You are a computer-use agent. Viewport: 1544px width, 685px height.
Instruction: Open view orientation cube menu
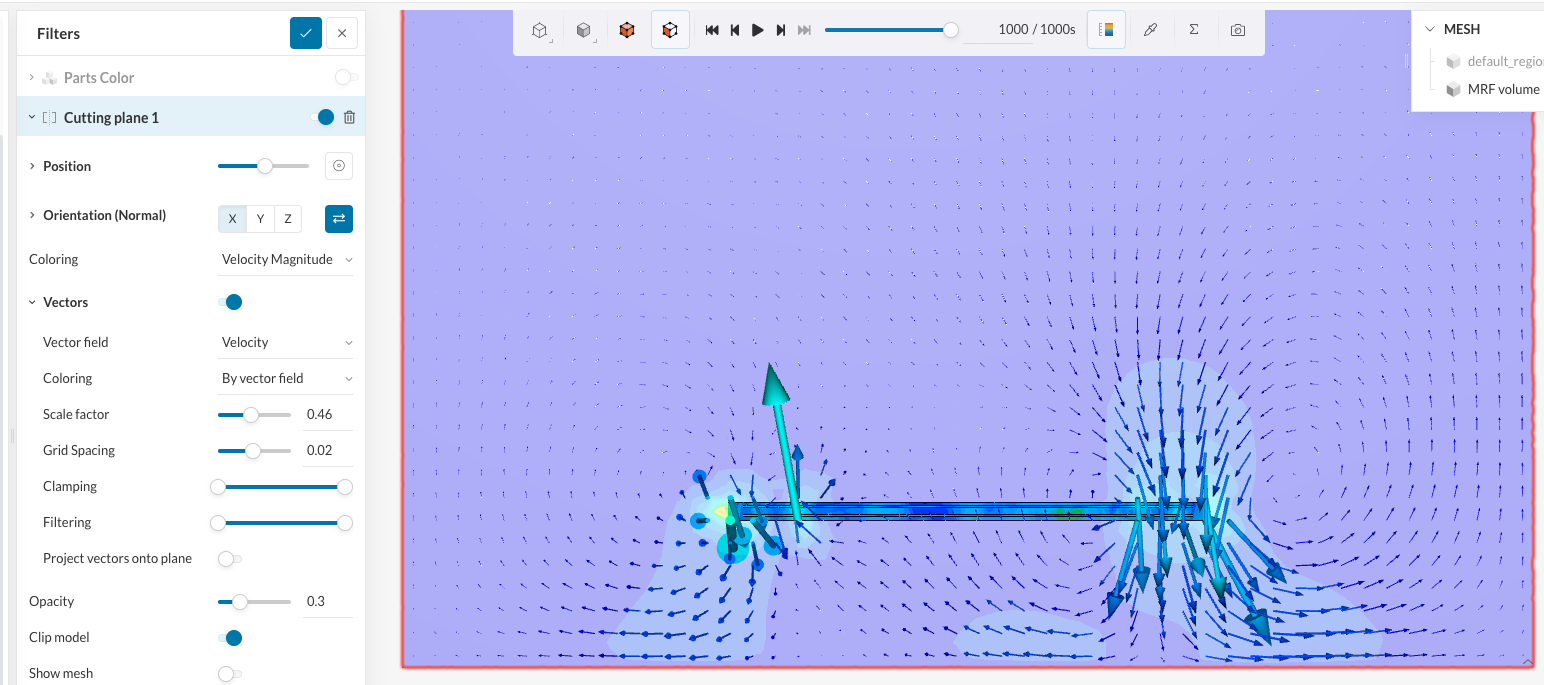coord(541,30)
